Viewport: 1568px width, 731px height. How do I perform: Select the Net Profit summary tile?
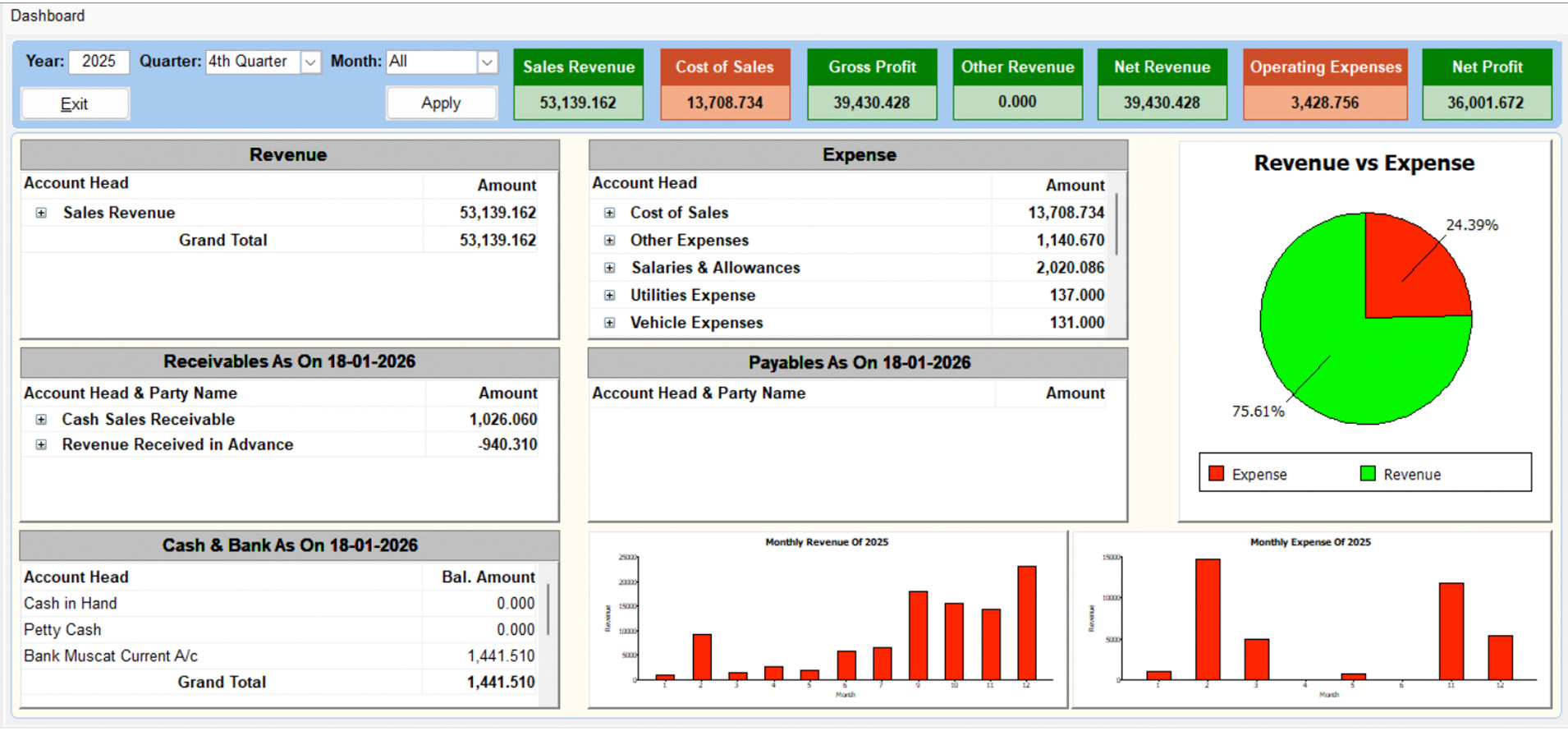[1487, 84]
